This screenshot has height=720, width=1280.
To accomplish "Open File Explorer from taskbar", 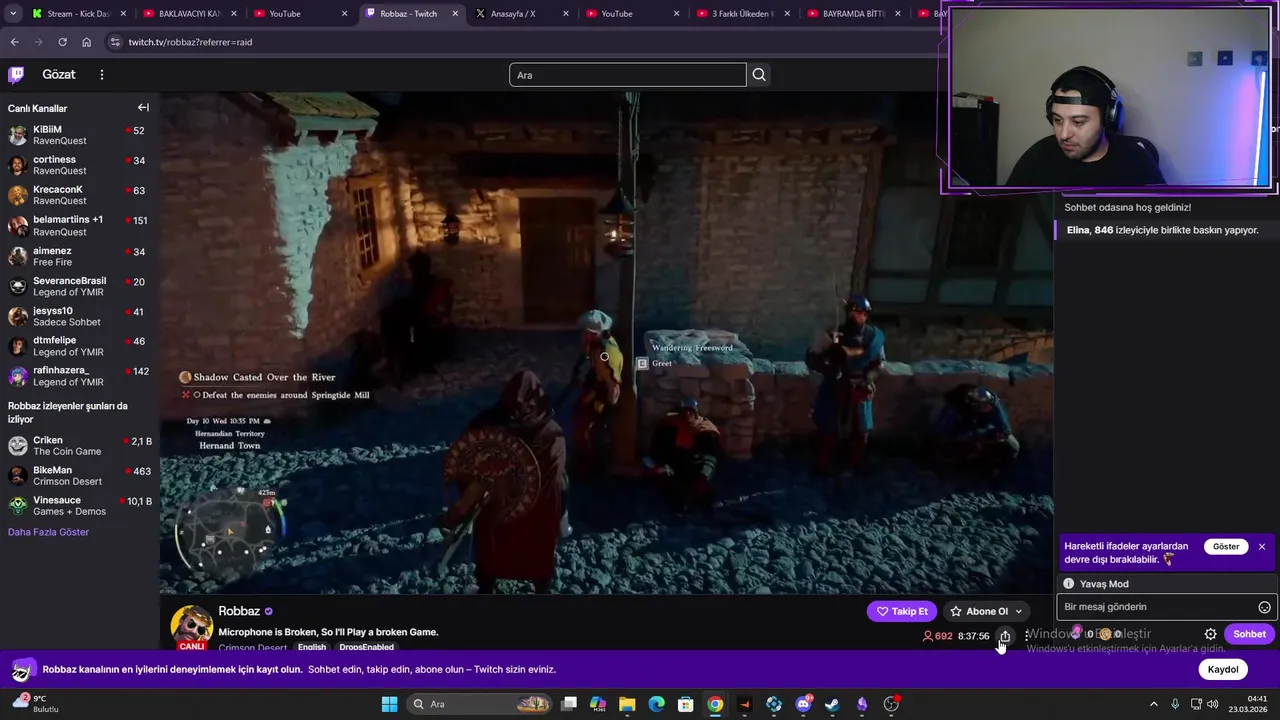I will 627,704.
